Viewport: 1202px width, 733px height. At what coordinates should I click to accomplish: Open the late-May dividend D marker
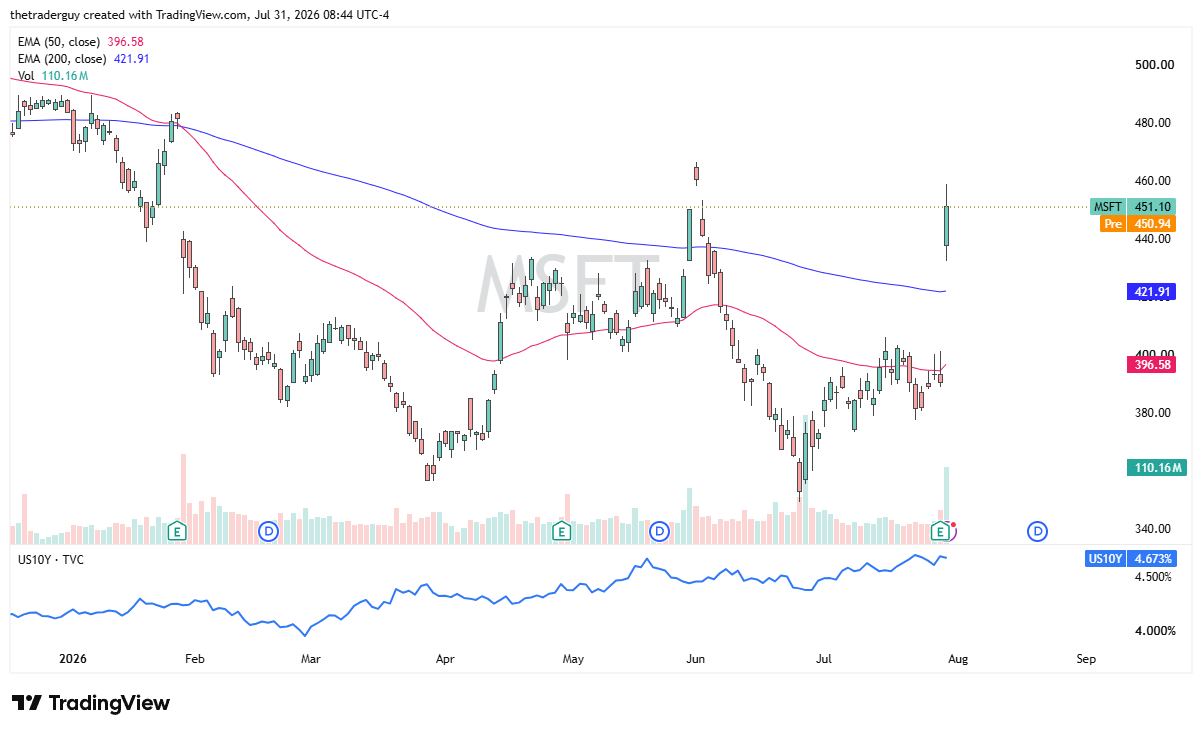tap(659, 531)
